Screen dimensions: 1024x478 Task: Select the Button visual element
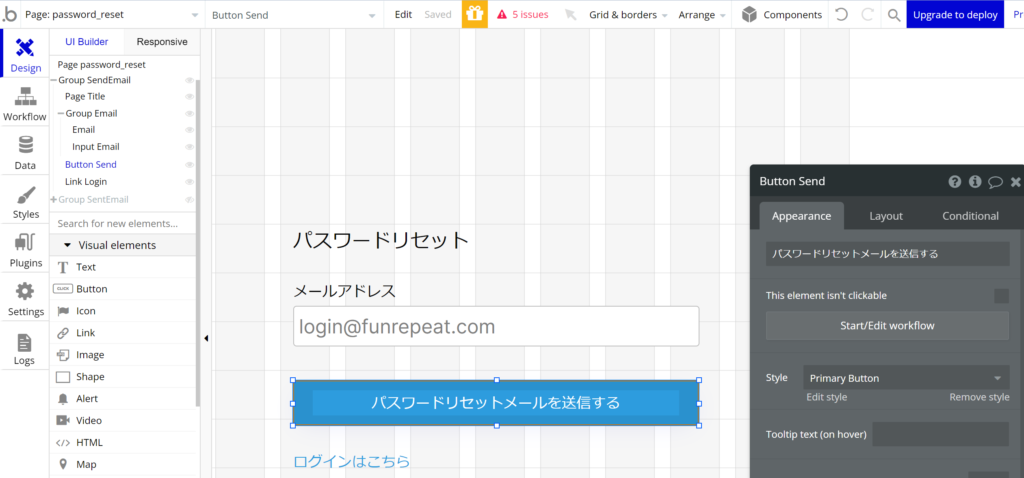point(124,289)
